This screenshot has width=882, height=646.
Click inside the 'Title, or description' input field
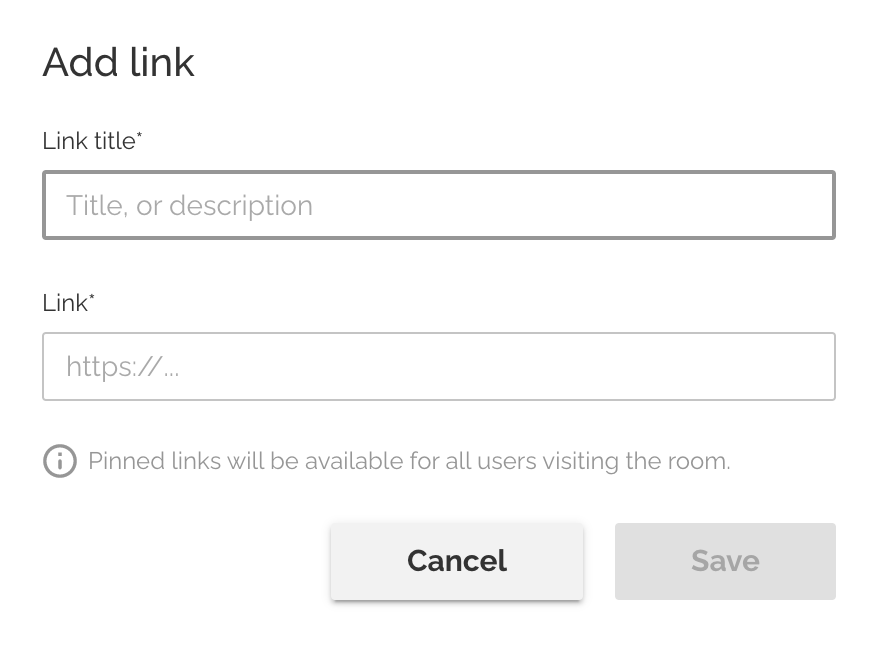point(438,204)
